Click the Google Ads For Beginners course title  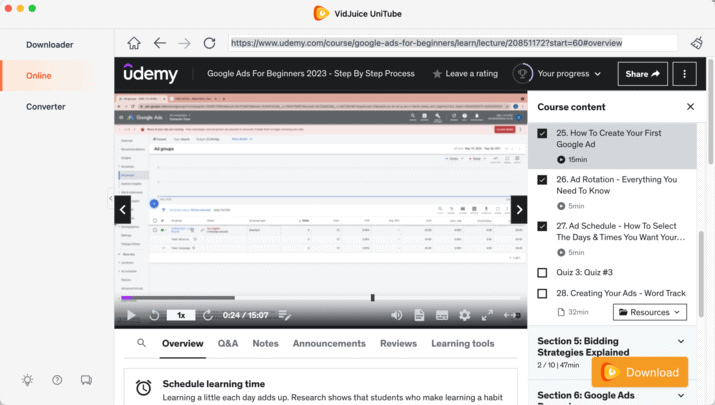click(311, 74)
